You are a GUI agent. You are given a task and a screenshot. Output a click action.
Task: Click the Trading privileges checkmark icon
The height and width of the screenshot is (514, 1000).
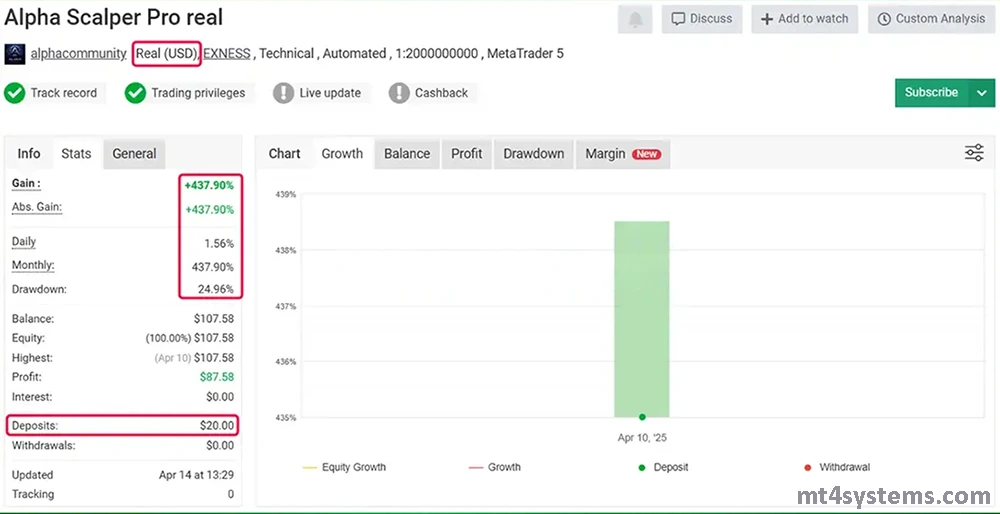pyautogui.click(x=136, y=93)
